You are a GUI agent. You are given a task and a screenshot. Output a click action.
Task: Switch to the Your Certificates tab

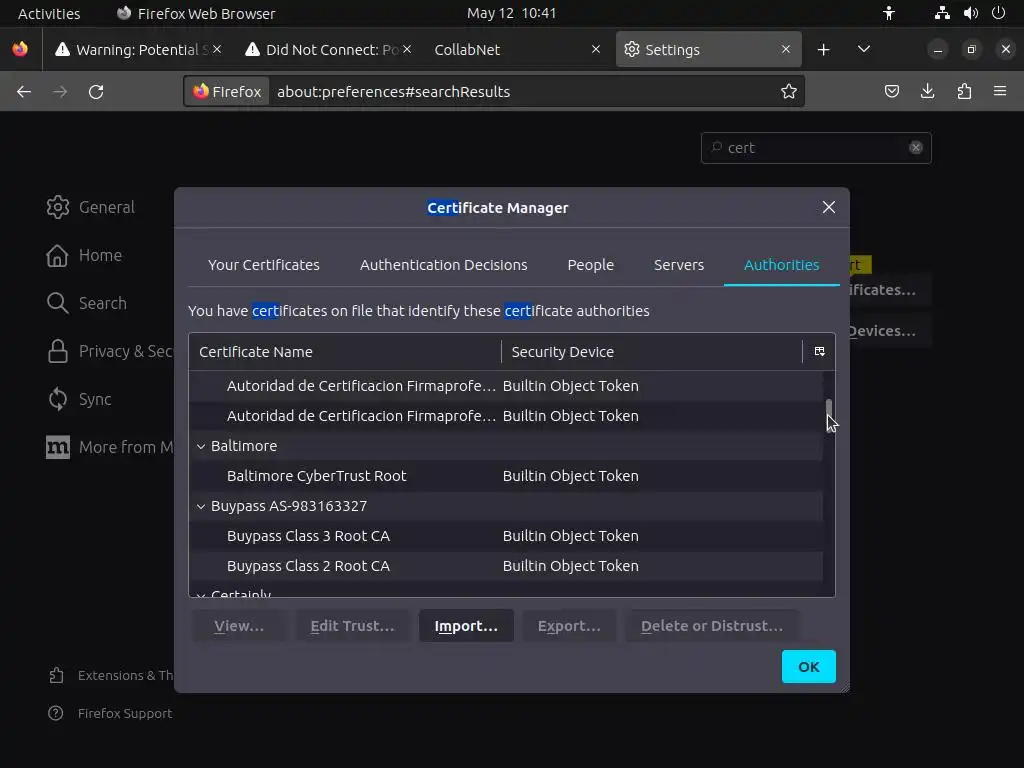click(264, 264)
